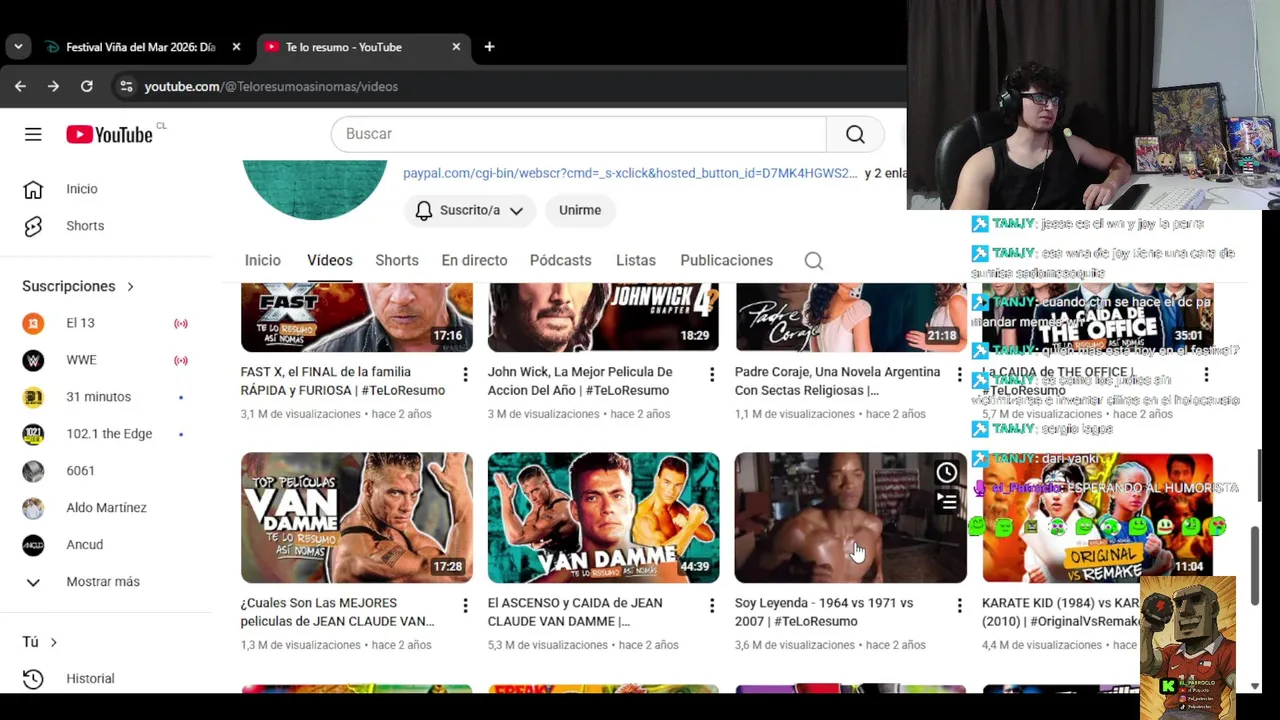Open the 6061 subscription channel
The width and height of the screenshot is (1280, 720).
(x=80, y=471)
